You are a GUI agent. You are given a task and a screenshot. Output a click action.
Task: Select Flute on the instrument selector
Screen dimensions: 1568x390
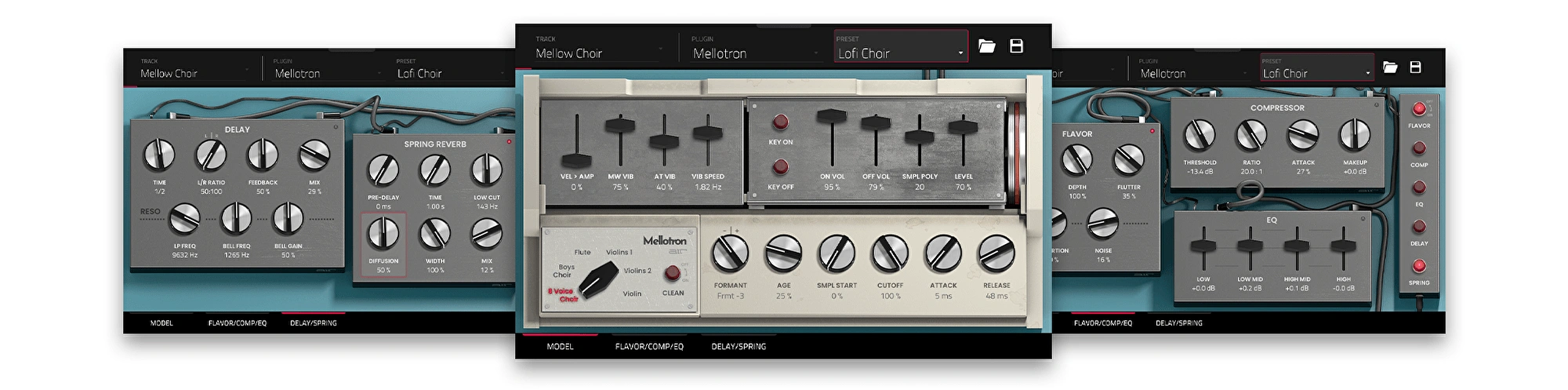tap(582, 253)
